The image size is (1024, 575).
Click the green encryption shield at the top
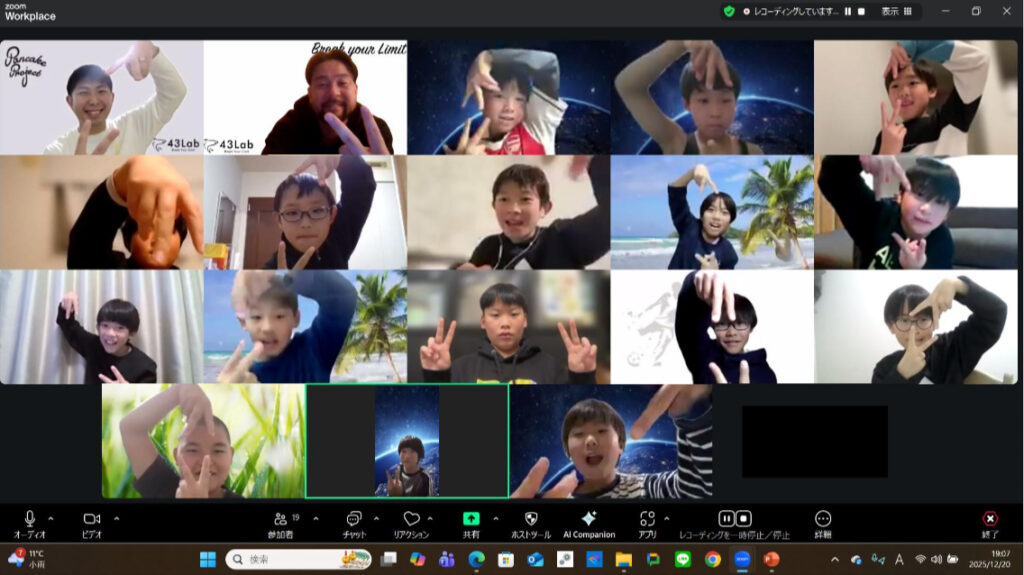(729, 11)
